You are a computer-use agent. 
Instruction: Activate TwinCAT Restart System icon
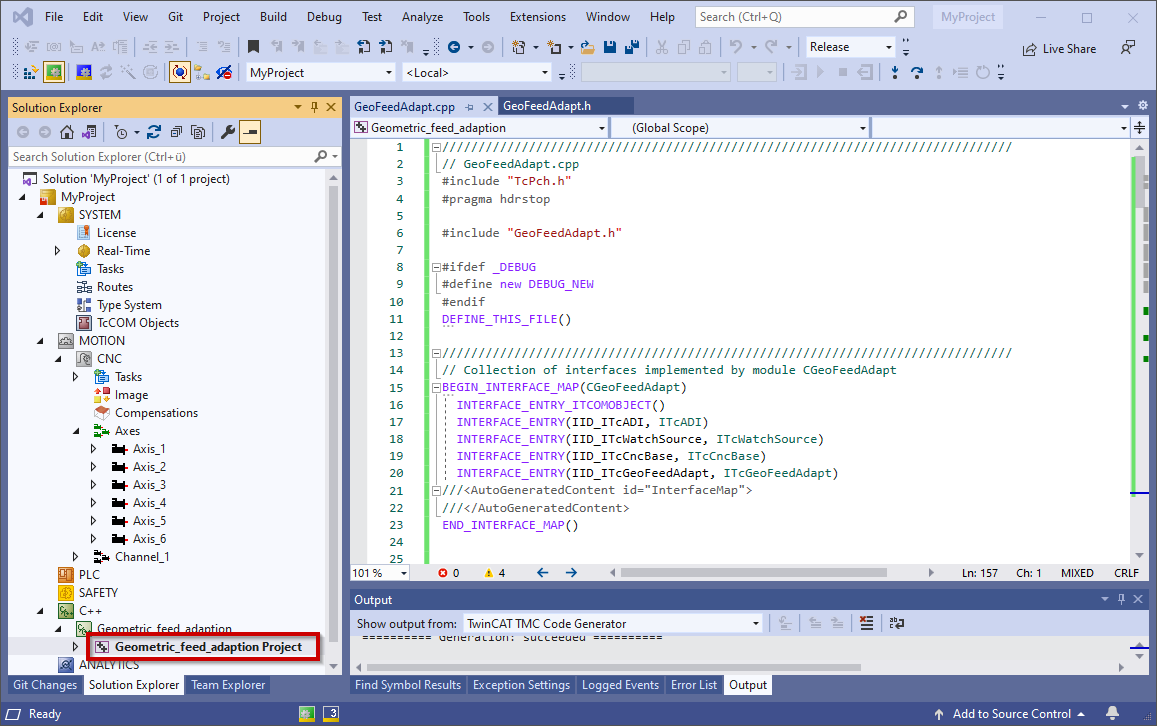(x=53, y=72)
